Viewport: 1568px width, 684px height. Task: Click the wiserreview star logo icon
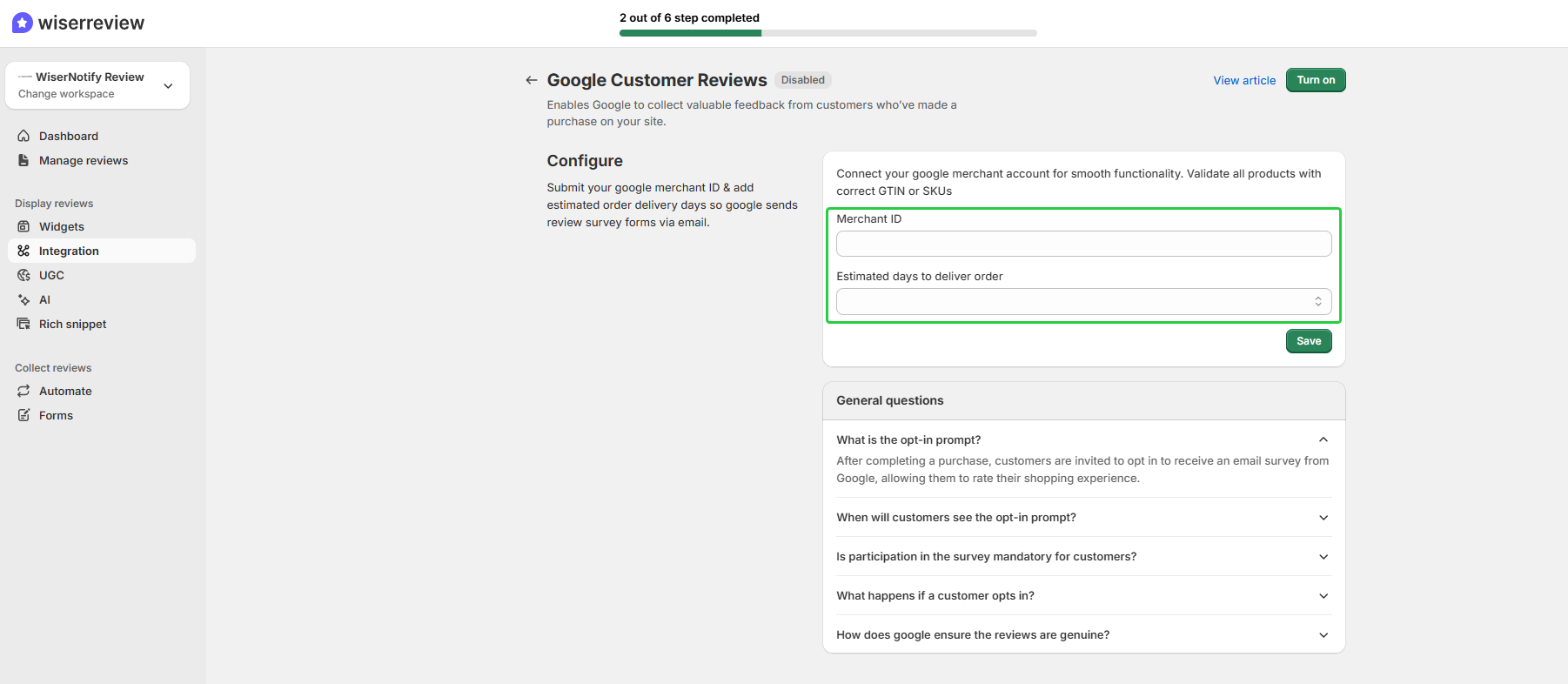pyautogui.click(x=23, y=23)
